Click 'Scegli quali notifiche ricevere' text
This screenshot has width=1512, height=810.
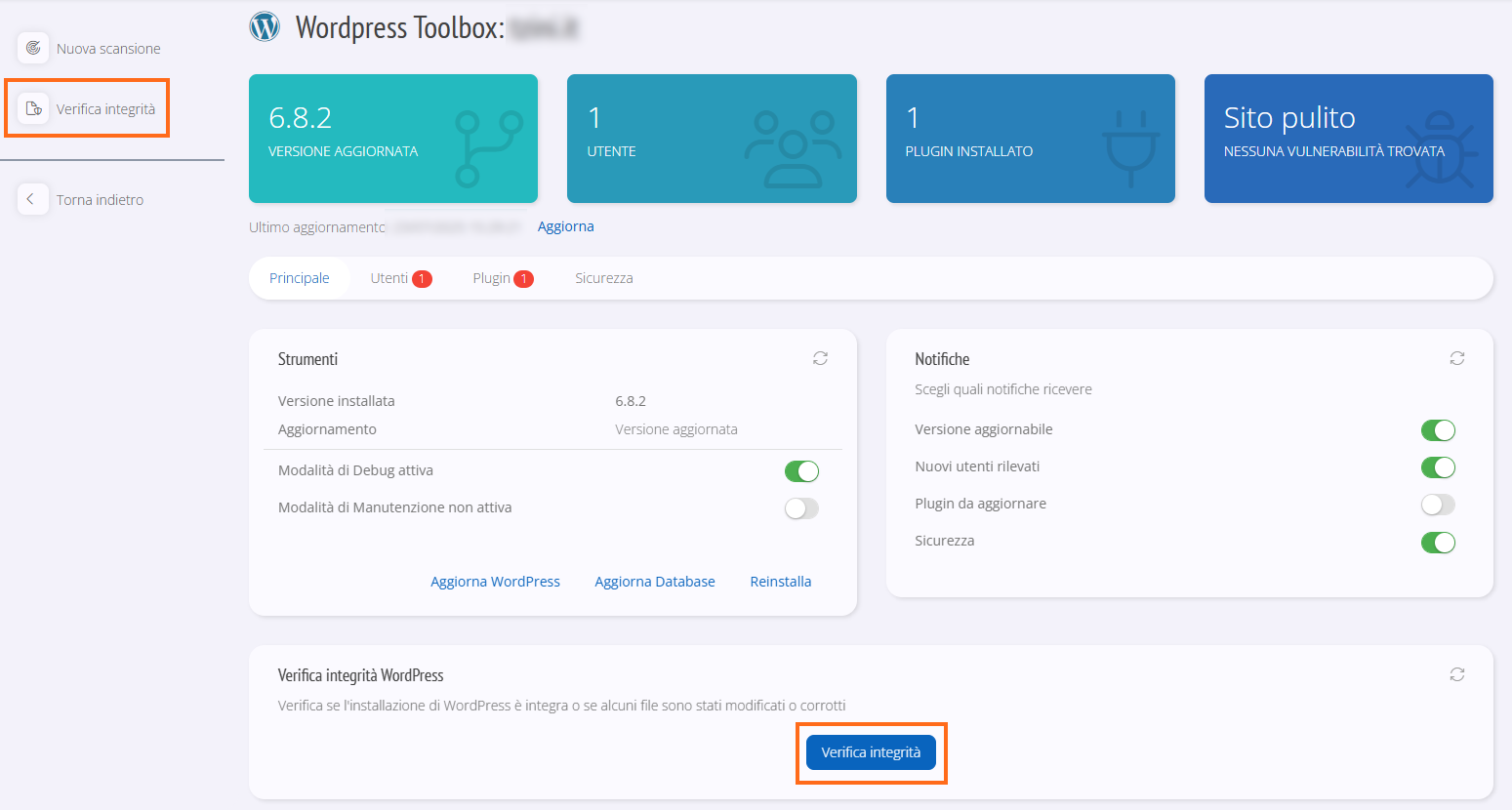coord(1003,389)
